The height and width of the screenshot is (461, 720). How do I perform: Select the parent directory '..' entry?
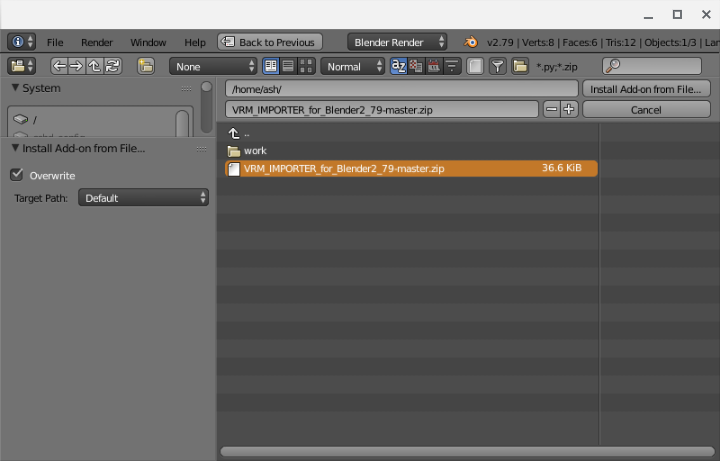click(x=411, y=134)
